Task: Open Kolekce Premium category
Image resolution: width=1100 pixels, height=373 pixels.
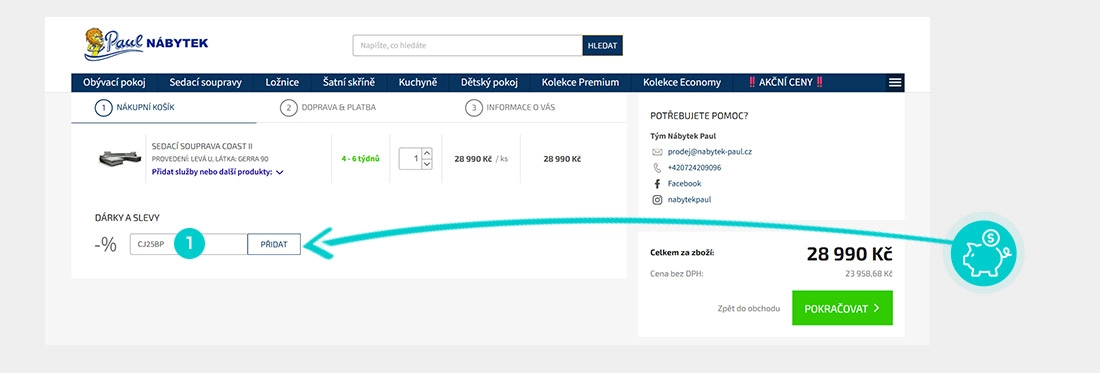Action: pos(580,83)
